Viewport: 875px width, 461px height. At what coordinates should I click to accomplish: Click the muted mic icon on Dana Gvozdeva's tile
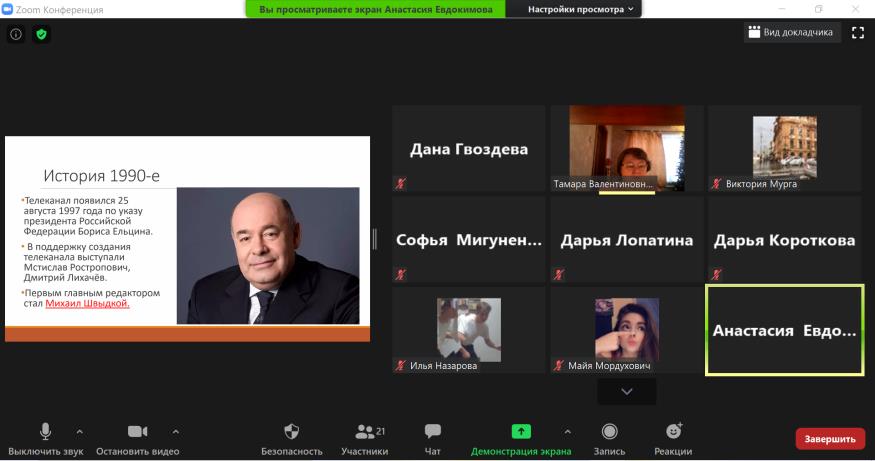click(x=401, y=183)
